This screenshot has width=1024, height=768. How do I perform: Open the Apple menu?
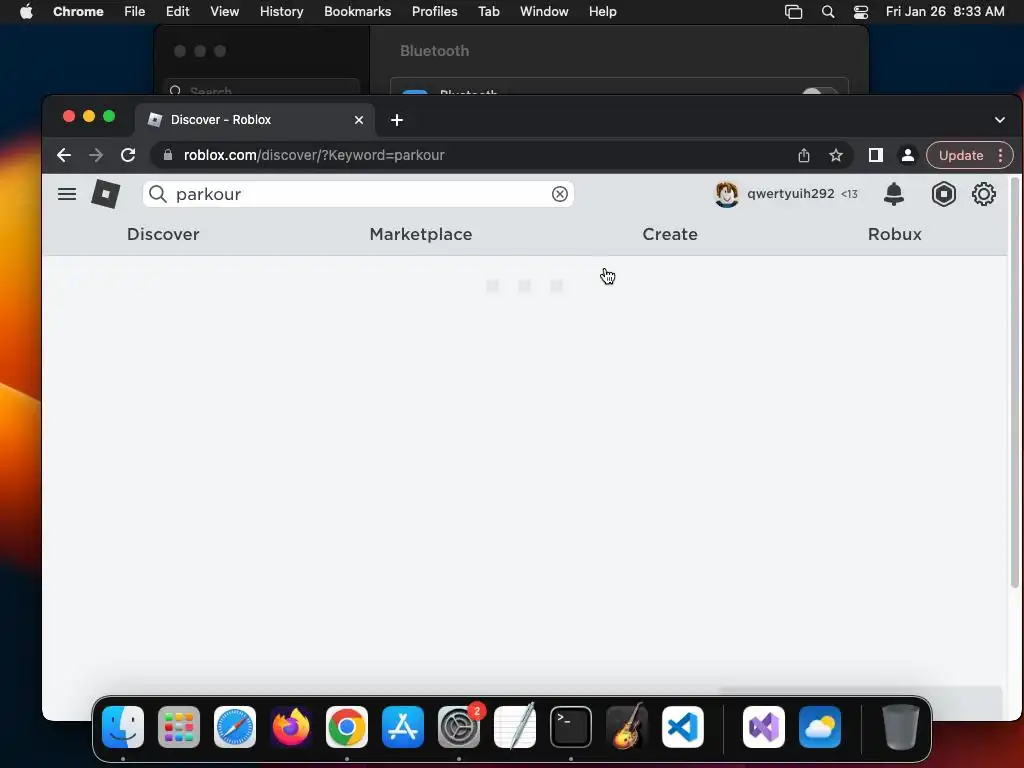[26, 12]
